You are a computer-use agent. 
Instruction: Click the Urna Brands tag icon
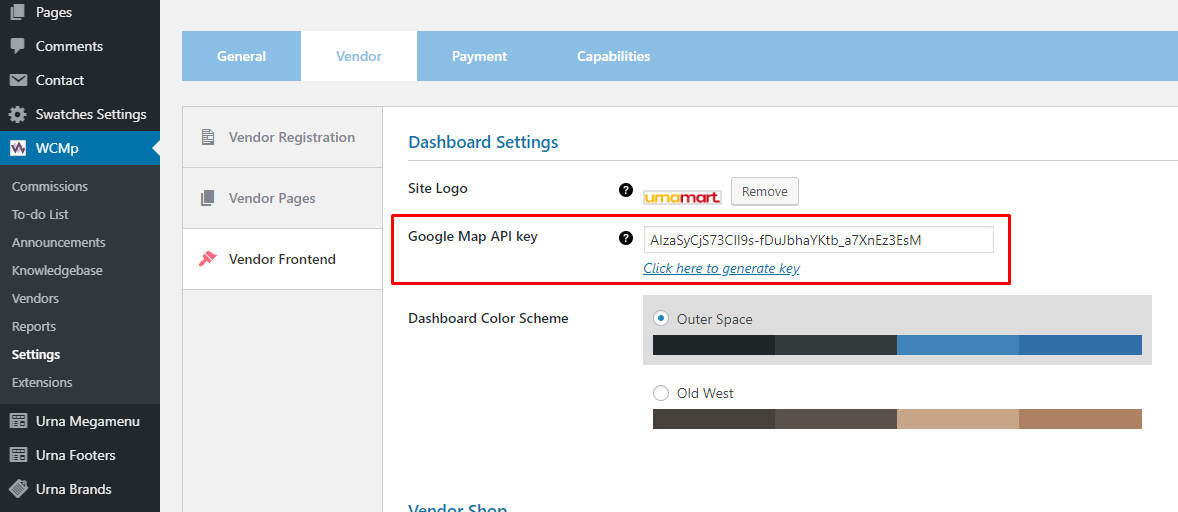pyautogui.click(x=18, y=489)
